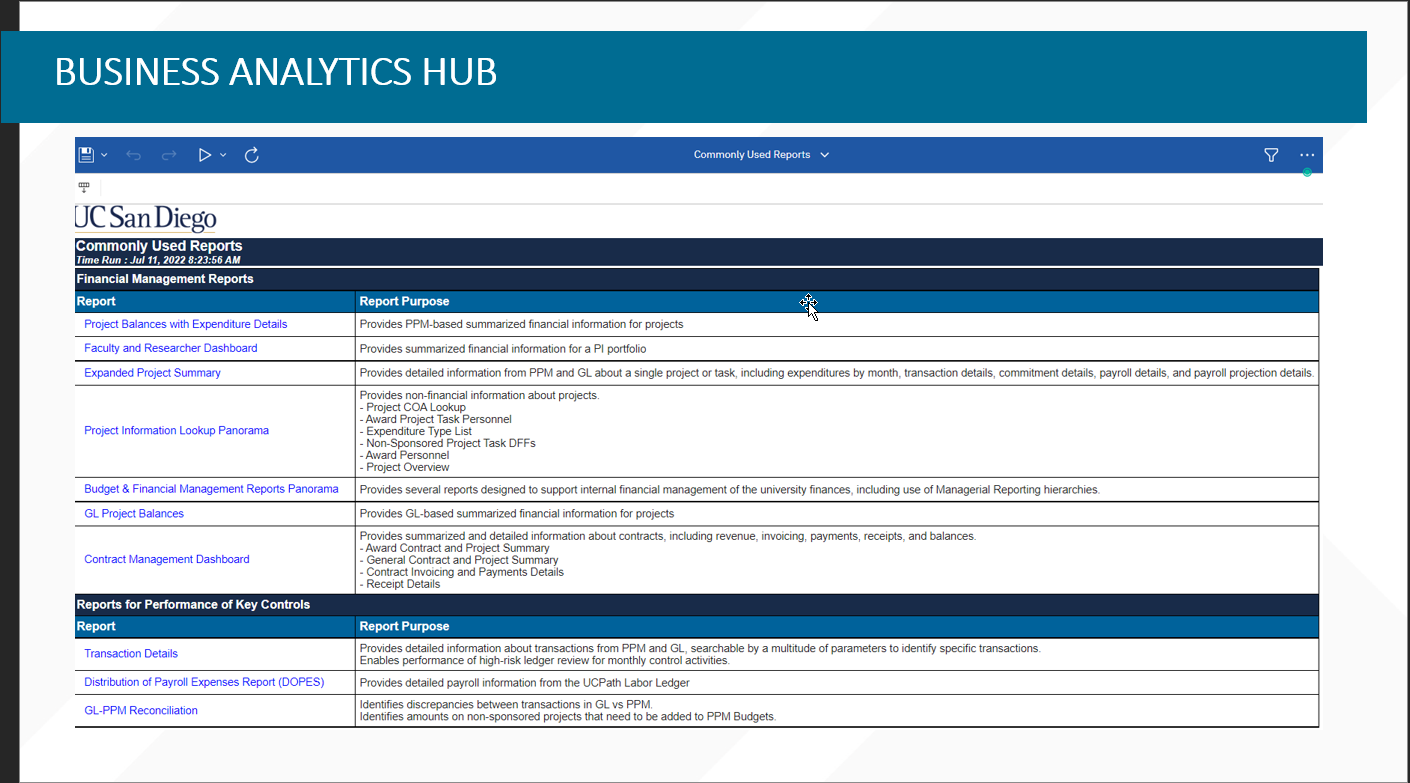The height and width of the screenshot is (783, 1410).
Task: Click the Run report play icon
Action: click(204, 155)
